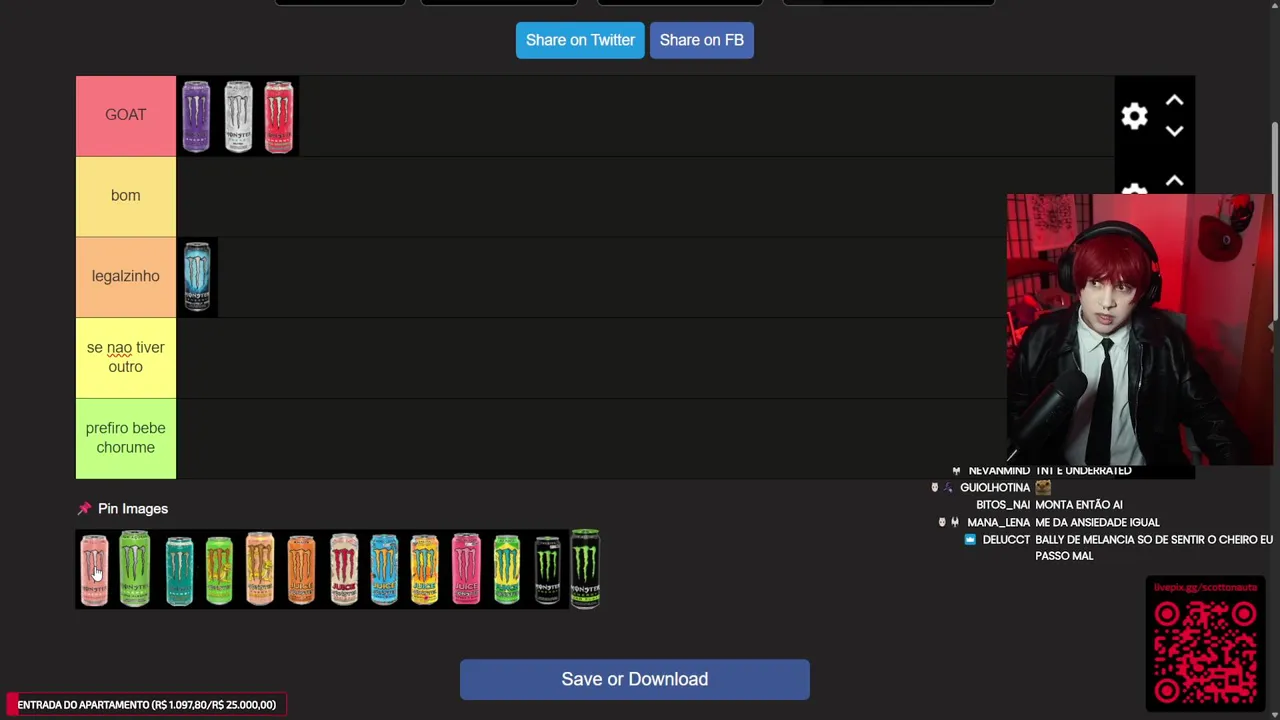This screenshot has width=1280, height=720.
Task: Pick the green can with orange logo
Action: pos(219,569)
